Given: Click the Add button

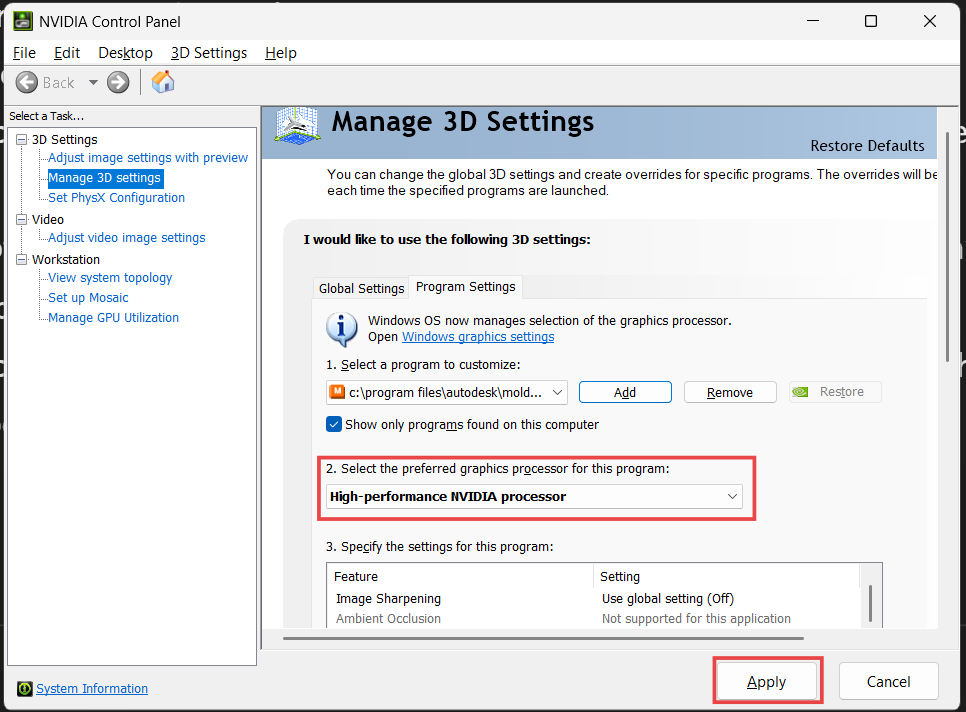Looking at the screenshot, I should point(625,392).
